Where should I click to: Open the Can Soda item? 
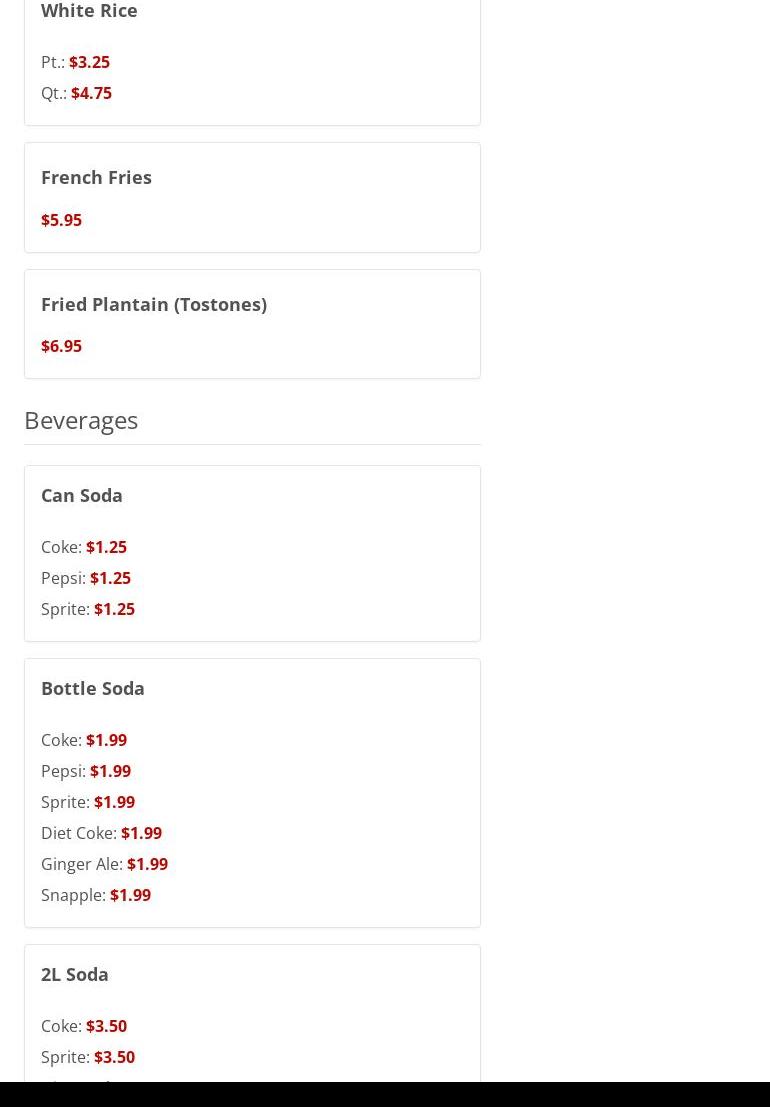point(82,495)
